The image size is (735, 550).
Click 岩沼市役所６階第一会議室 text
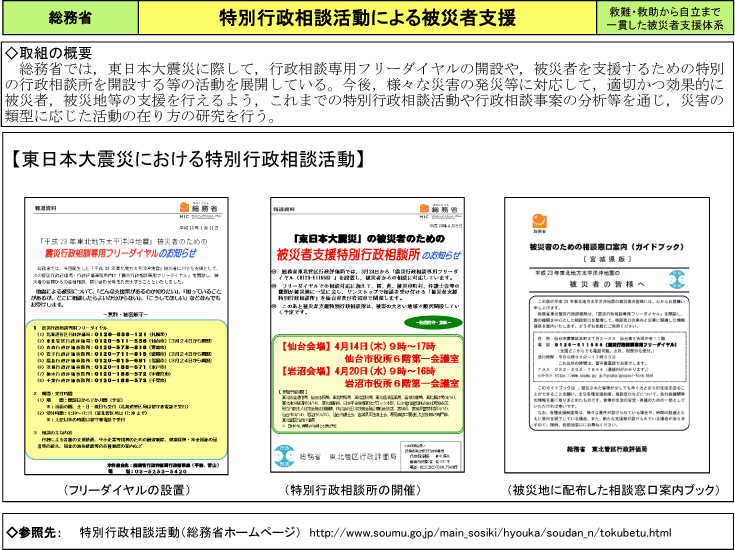tap(401, 383)
